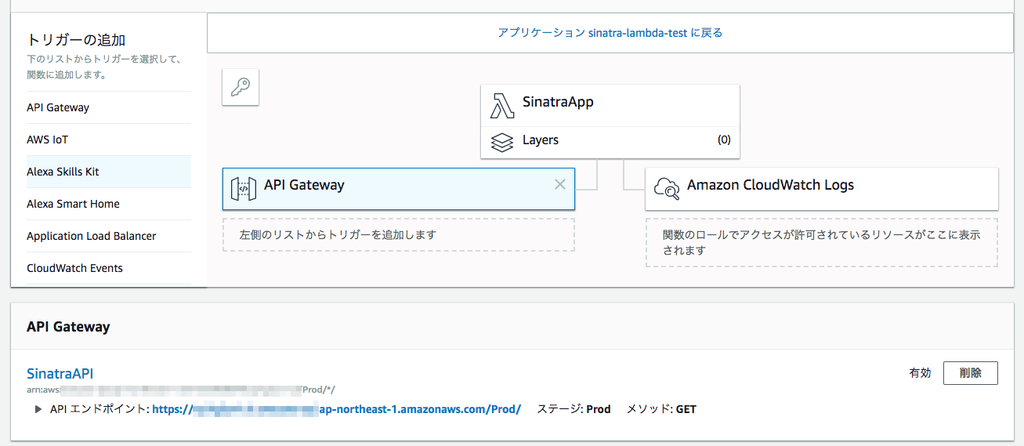Select API Gateway in trigger list
This screenshot has width=1024, height=446.
[x=108, y=108]
